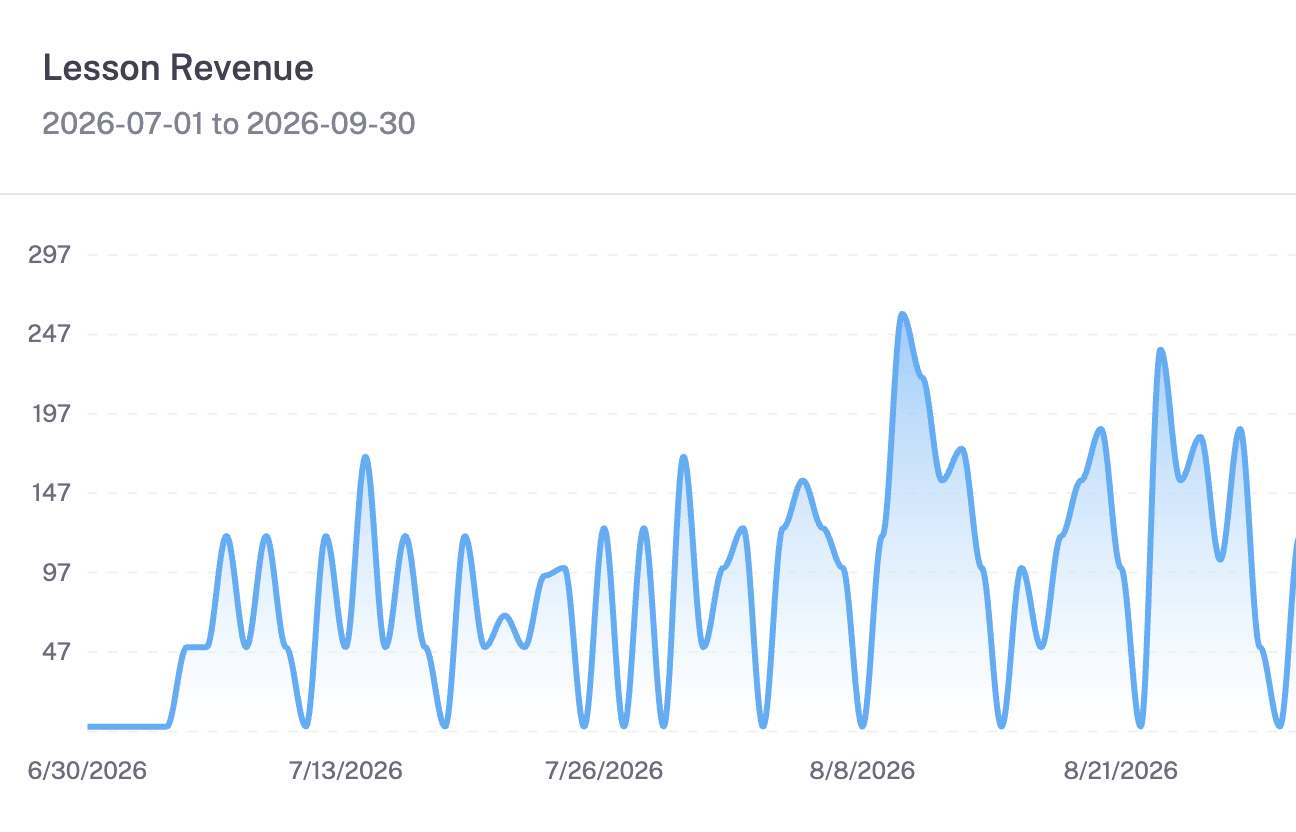Click the x-axis date "6/30/2026"
This screenshot has width=1296, height=832.
point(88,771)
